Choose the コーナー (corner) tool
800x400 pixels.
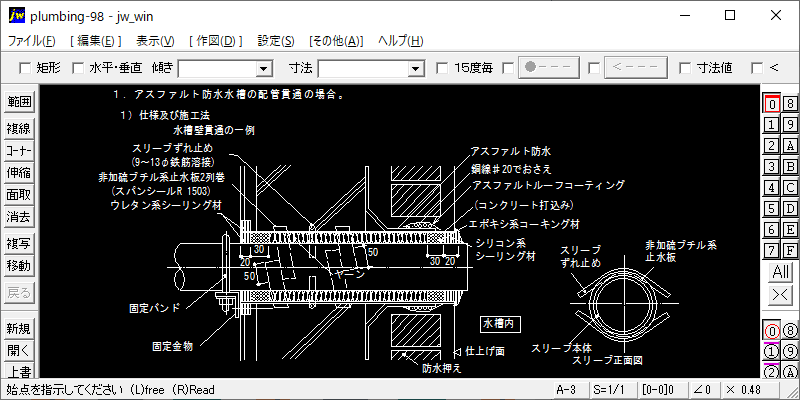[x=19, y=150]
